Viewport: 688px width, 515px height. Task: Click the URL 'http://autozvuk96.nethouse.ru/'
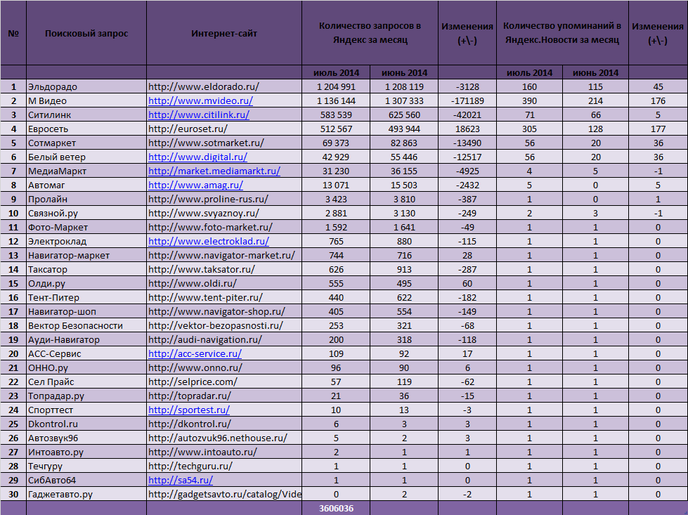[x=218, y=437]
